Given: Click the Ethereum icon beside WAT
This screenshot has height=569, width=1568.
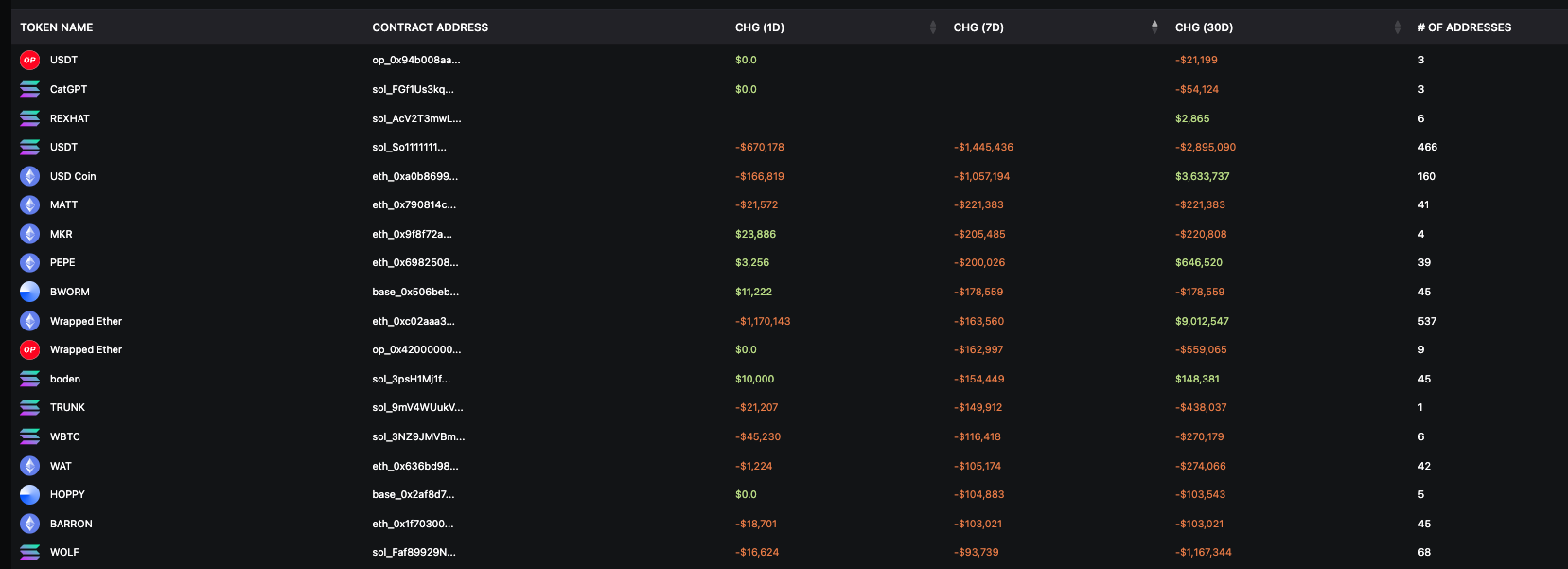Looking at the screenshot, I should (x=30, y=466).
